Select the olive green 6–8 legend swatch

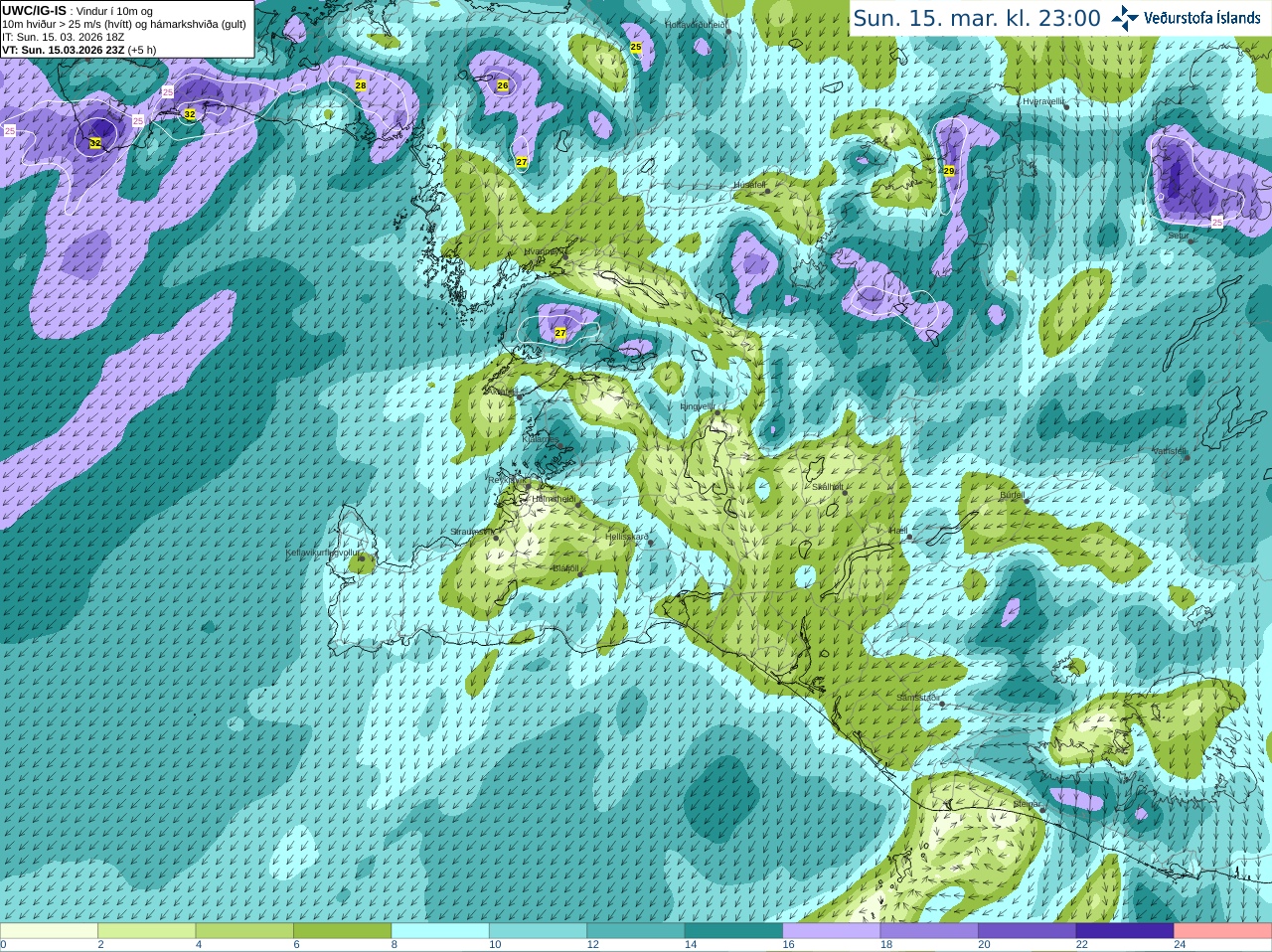coord(342,931)
